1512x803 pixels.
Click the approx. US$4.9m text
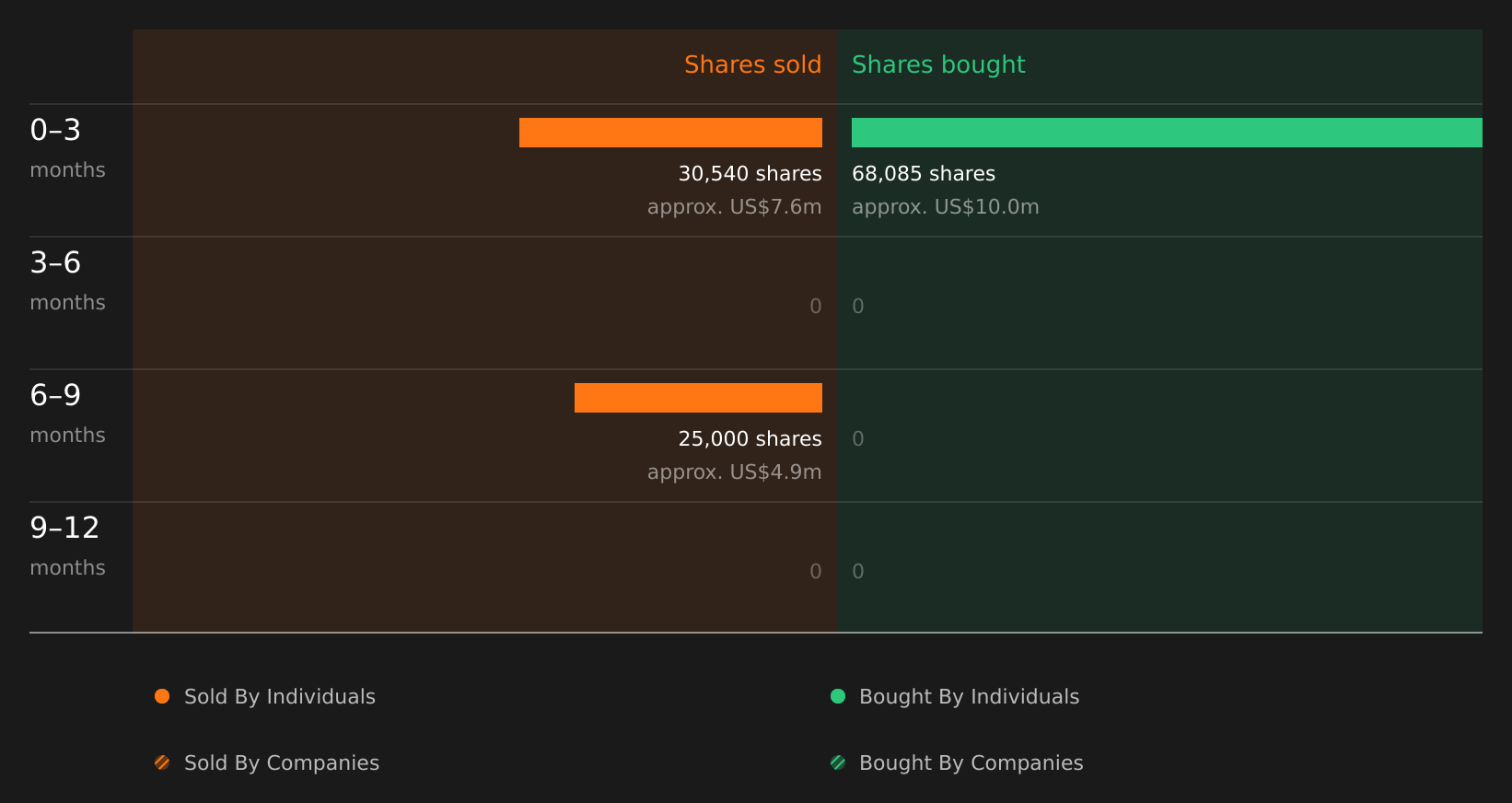734,472
